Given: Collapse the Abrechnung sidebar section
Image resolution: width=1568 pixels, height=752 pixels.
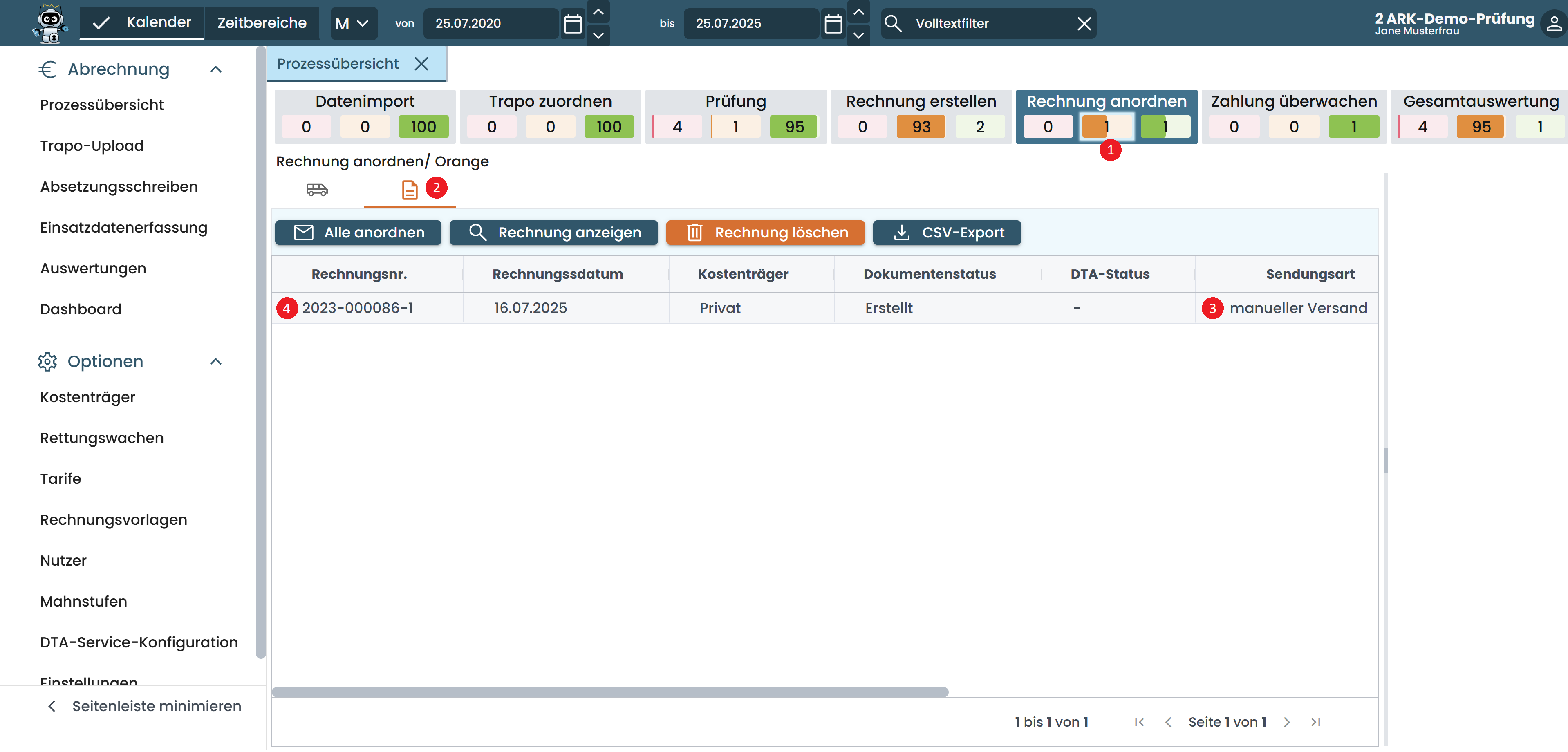Looking at the screenshot, I should click(x=215, y=69).
